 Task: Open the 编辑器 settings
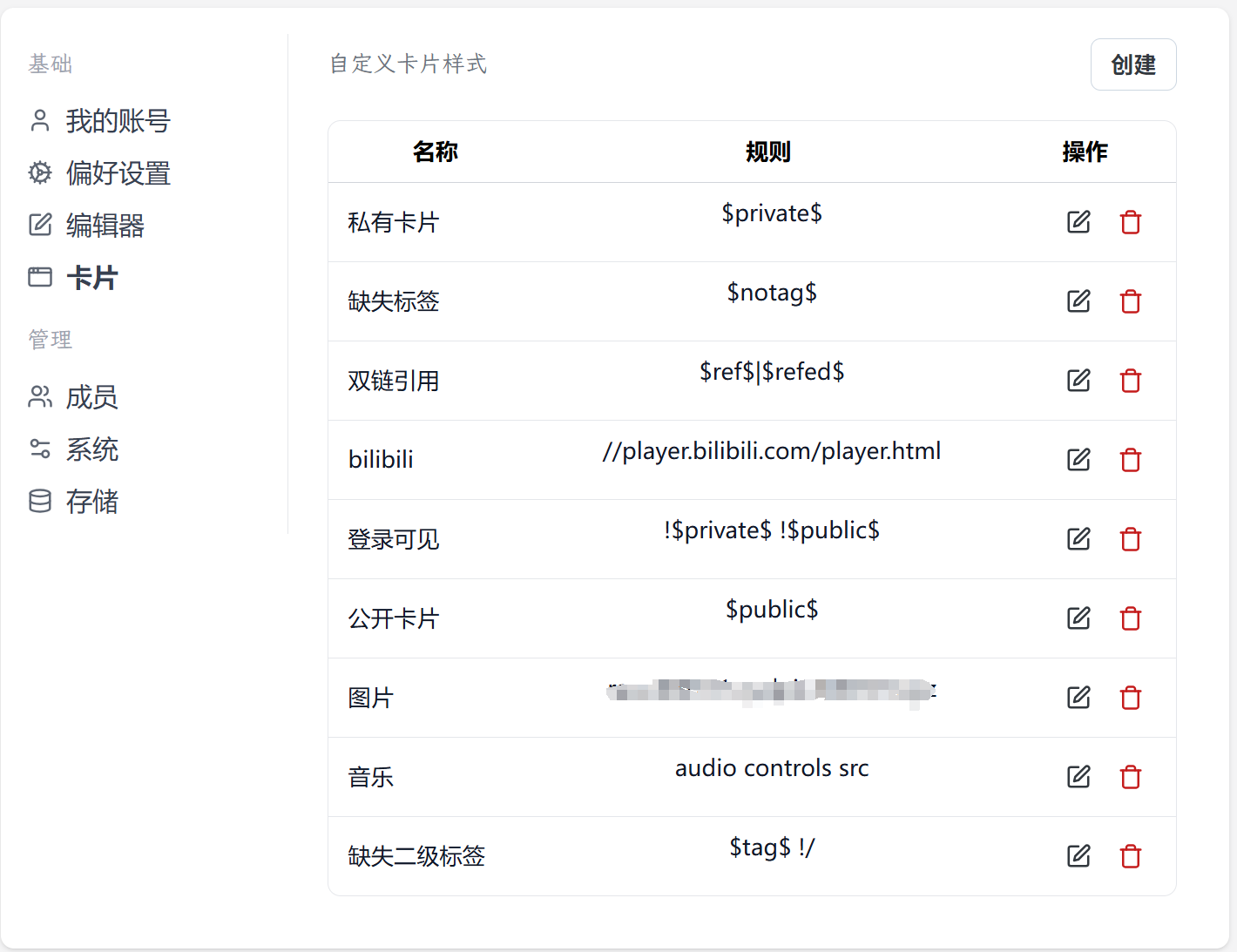pyautogui.click(x=86, y=225)
